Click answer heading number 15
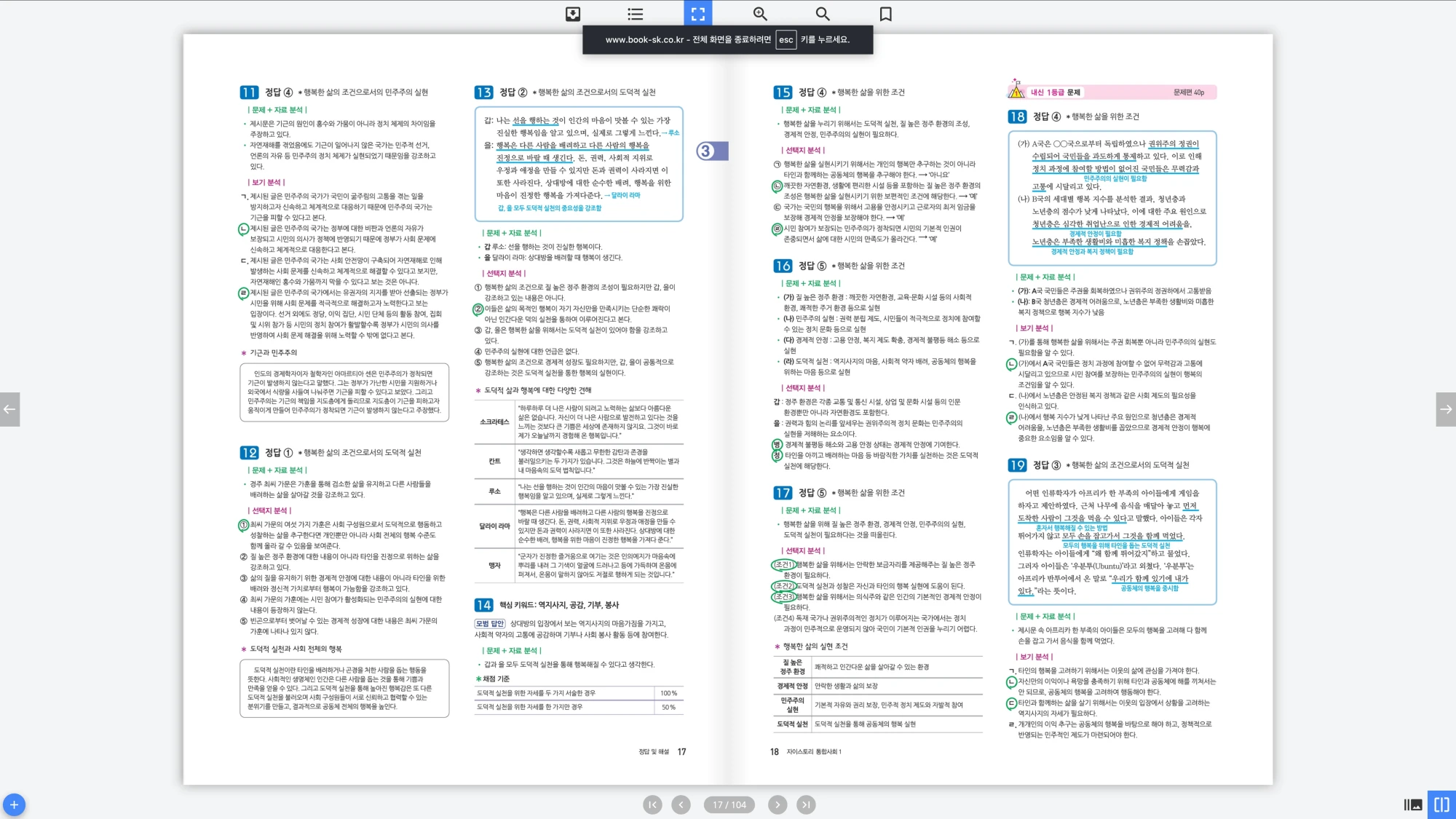This screenshot has height=819, width=1456. pyautogui.click(x=783, y=92)
